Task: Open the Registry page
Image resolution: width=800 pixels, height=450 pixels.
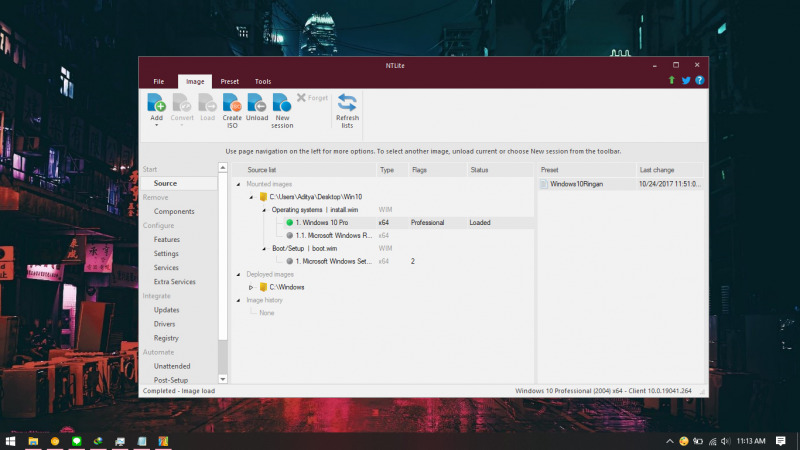Action: tap(166, 338)
